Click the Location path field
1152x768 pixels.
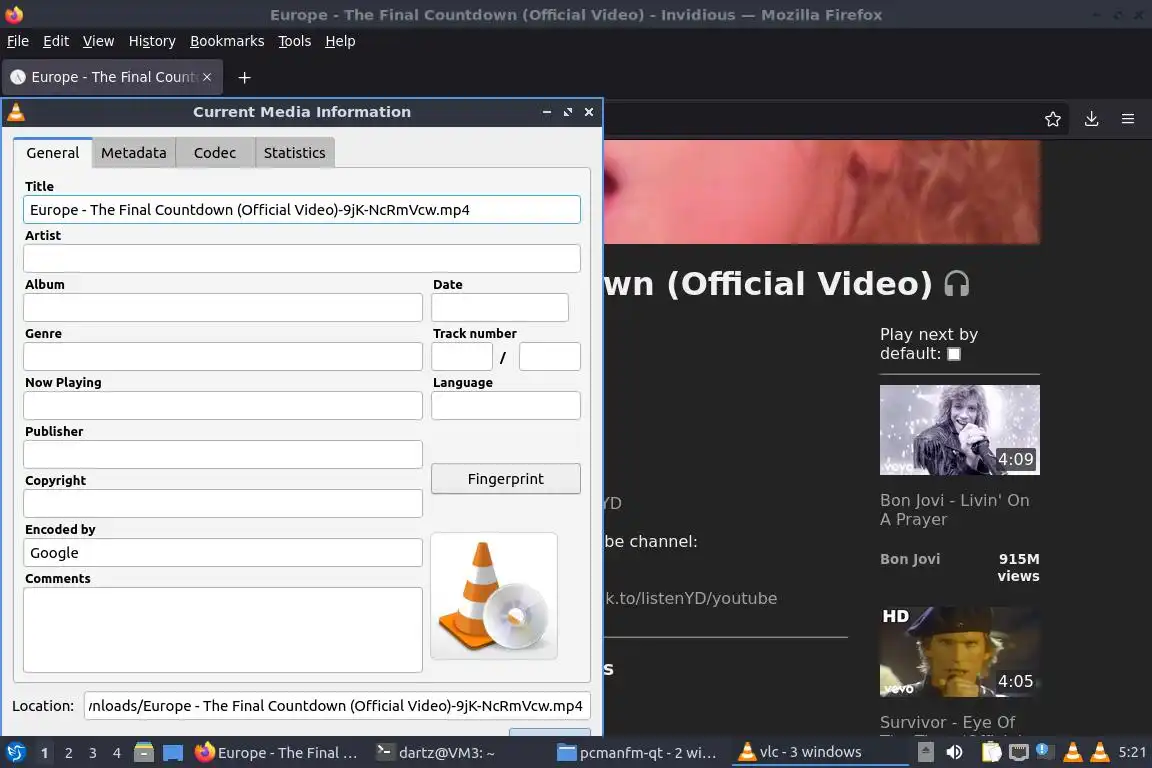click(x=337, y=706)
